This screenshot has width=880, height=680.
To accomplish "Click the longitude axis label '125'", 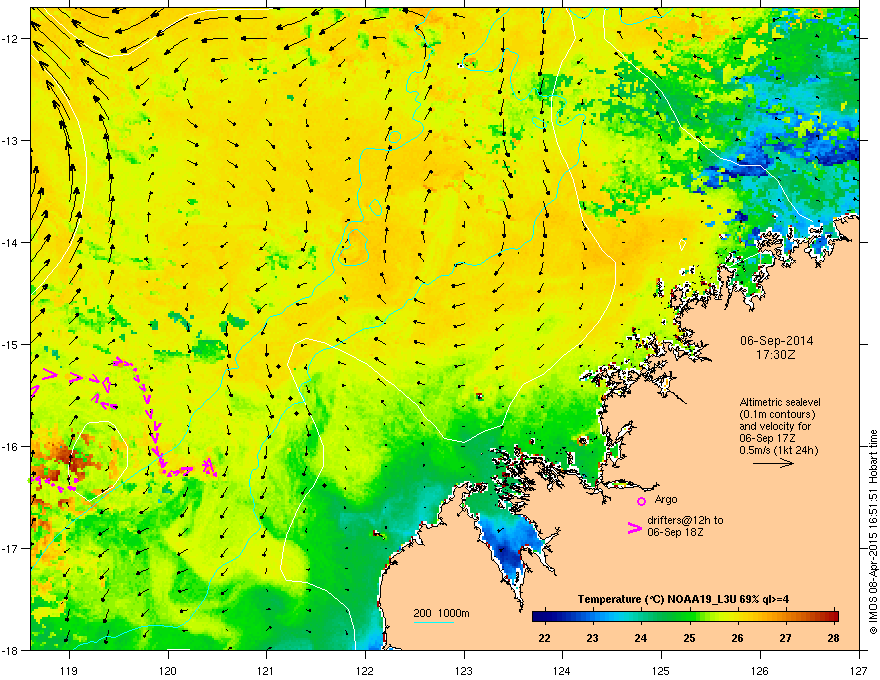I will (661, 670).
